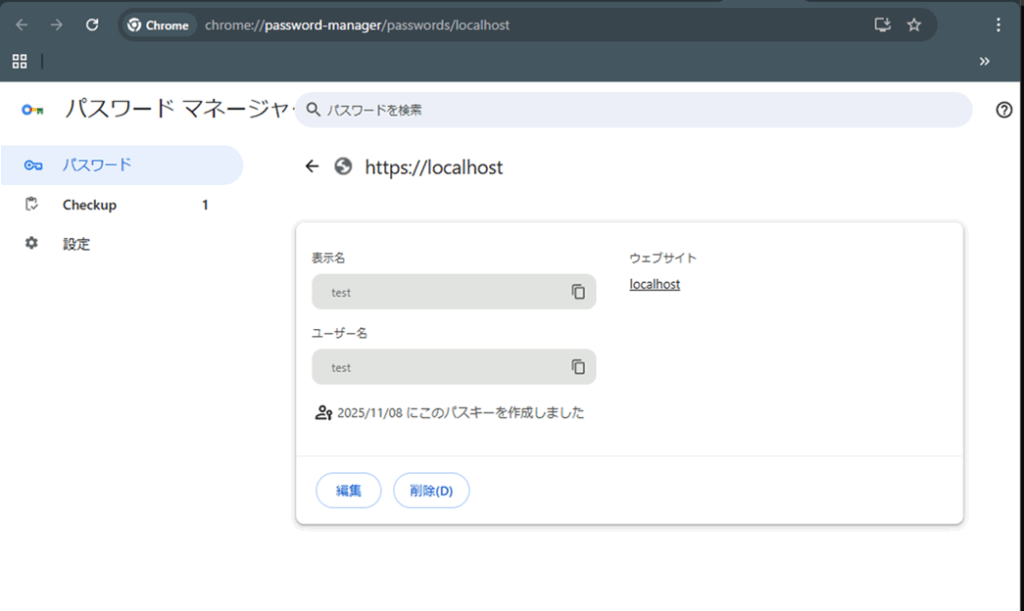Click the 編集 button
This screenshot has width=1024, height=611.
348,490
